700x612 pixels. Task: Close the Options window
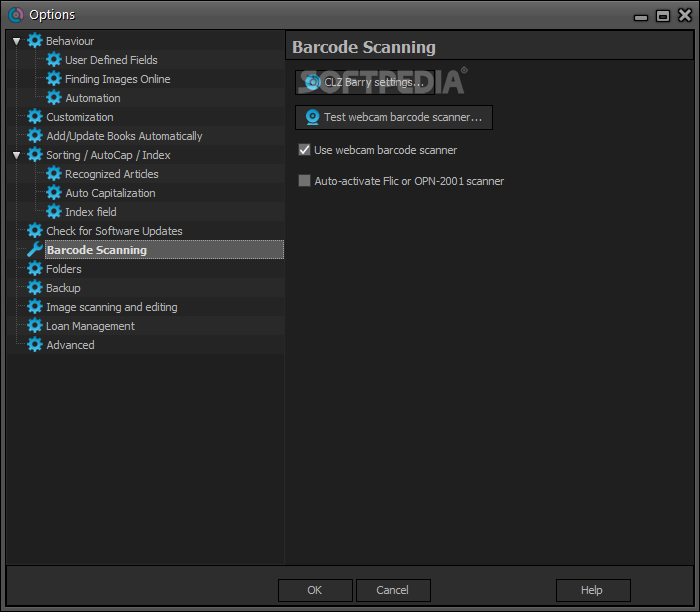pyautogui.click(x=685, y=15)
